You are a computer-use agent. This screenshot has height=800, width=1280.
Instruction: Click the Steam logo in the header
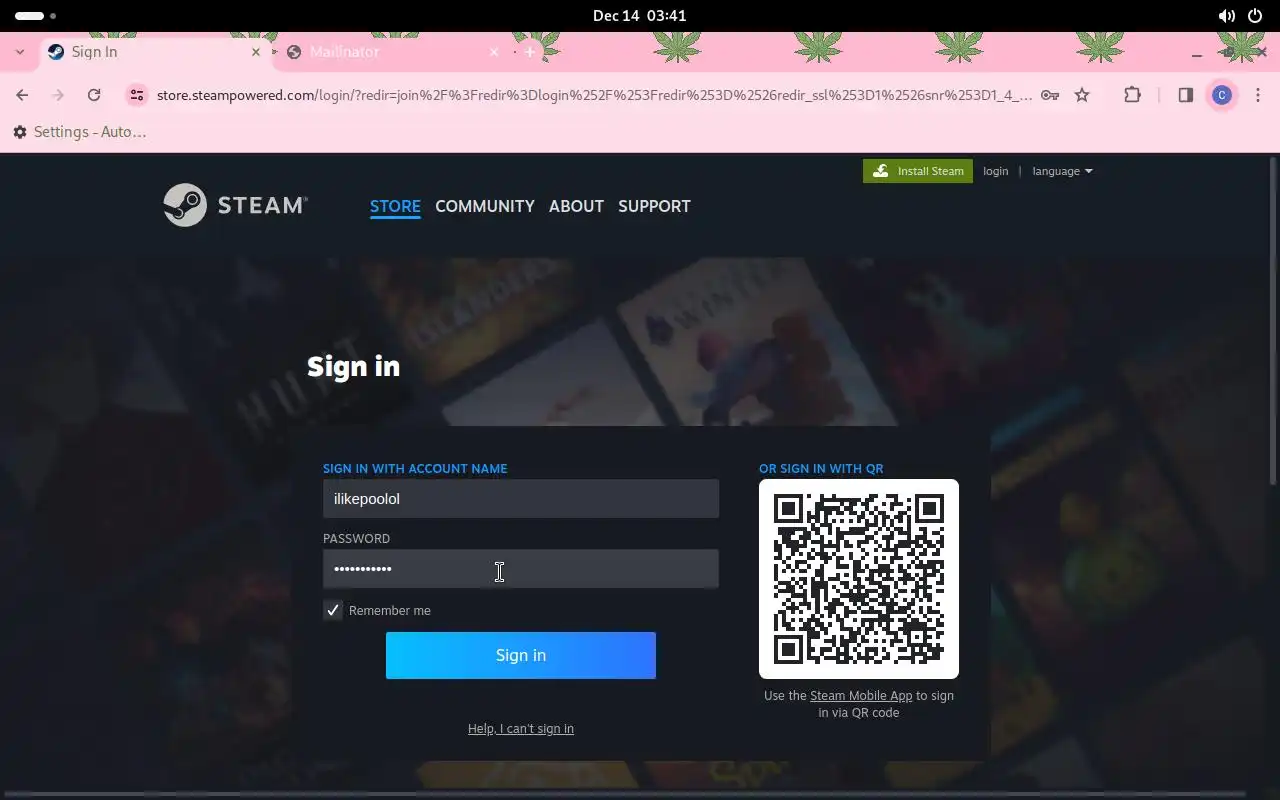coord(236,205)
